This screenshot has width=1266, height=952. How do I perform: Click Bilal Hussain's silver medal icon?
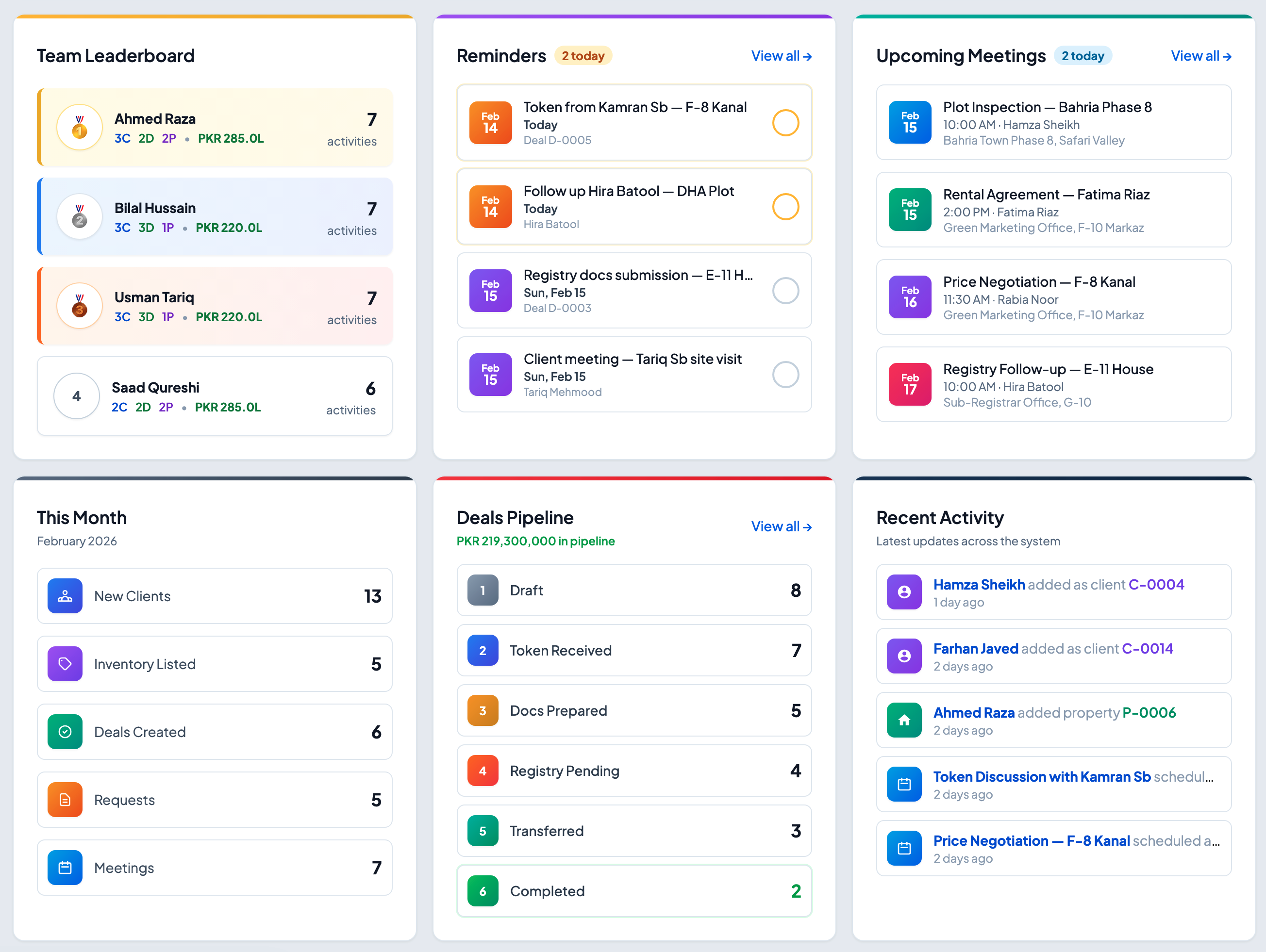79,216
